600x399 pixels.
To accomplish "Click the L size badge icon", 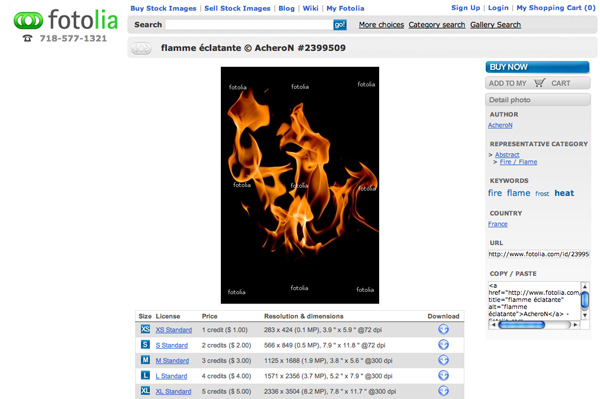I will (145, 375).
